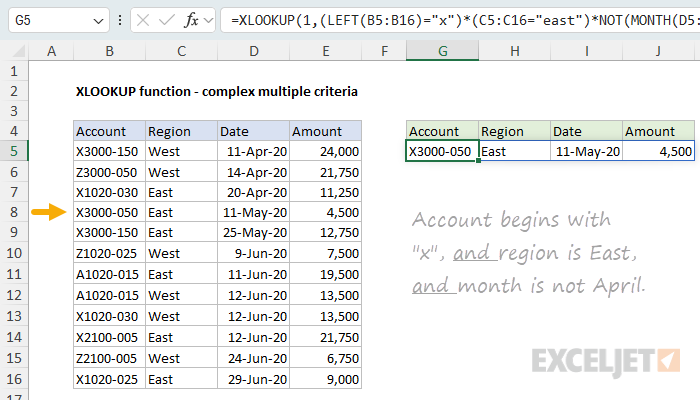Click cell B8 'X3000-050'
Screen dimensions: 700x400
point(109,212)
